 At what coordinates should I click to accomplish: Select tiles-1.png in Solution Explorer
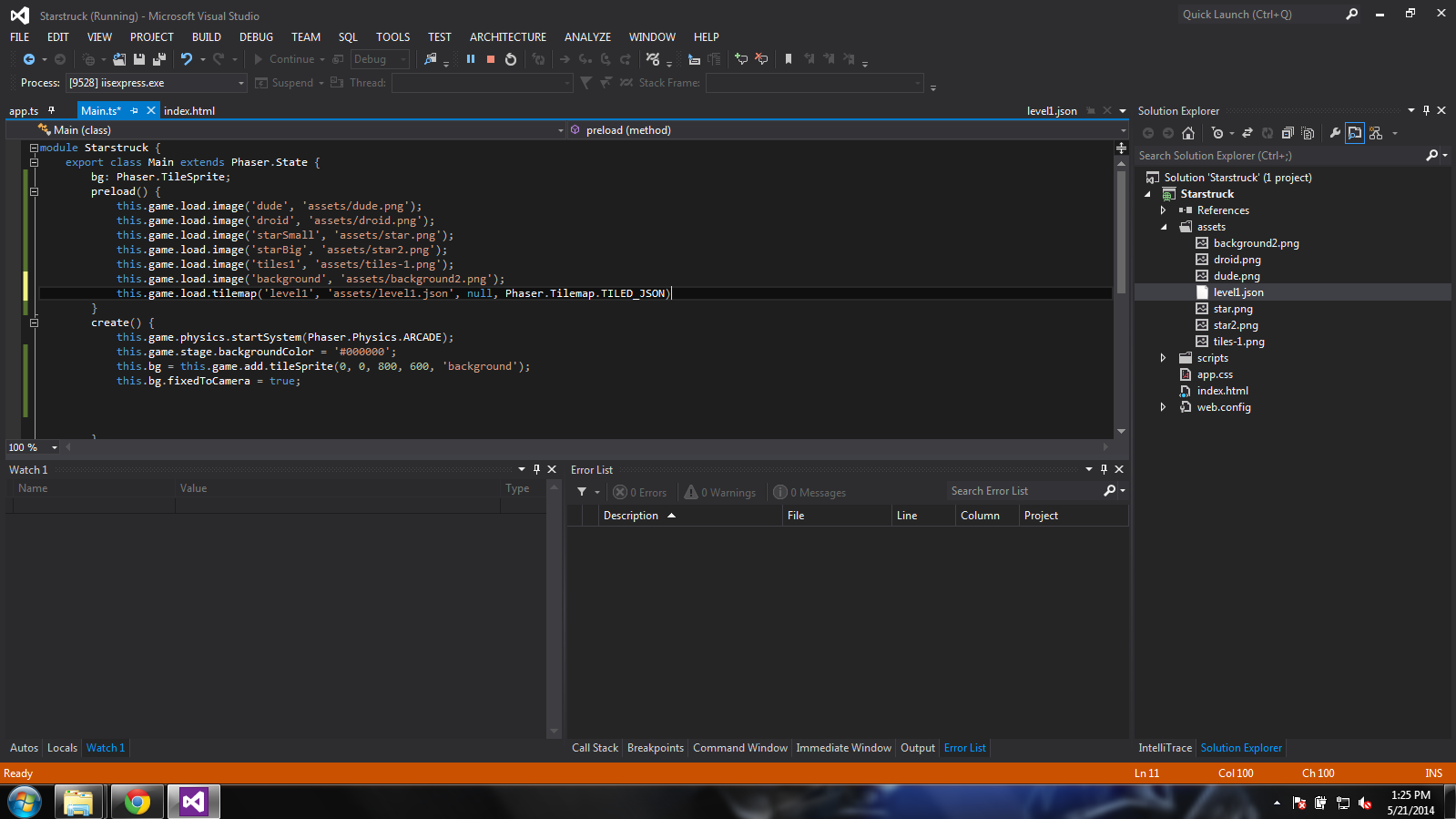point(1238,342)
